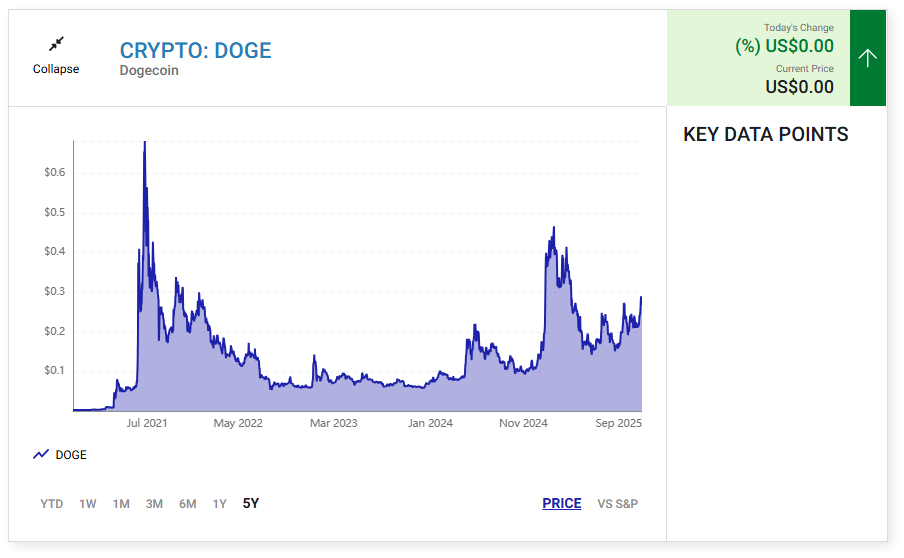Click the $0.5 y-axis label

click(x=55, y=212)
